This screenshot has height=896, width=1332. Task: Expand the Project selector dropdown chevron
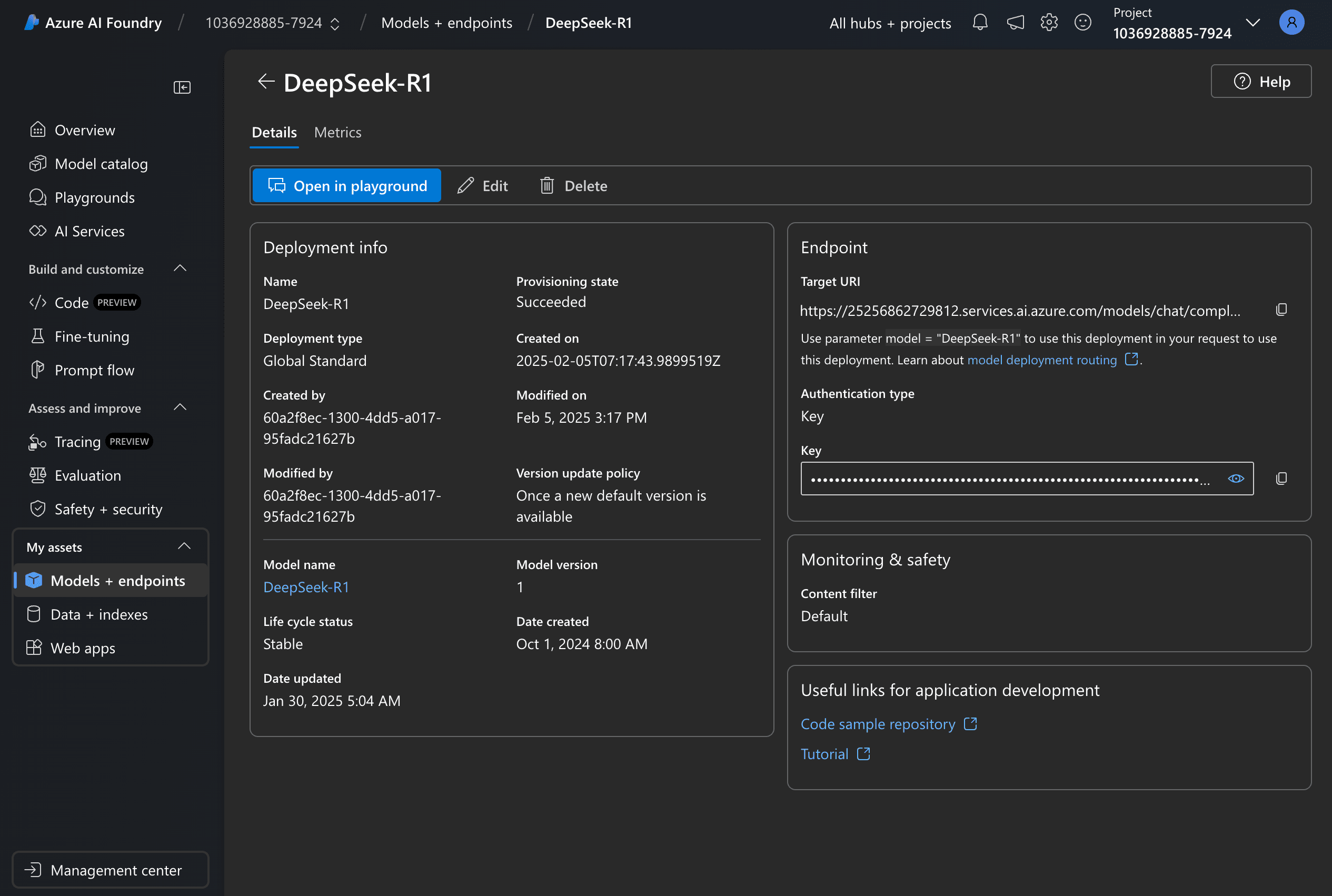(x=1253, y=23)
